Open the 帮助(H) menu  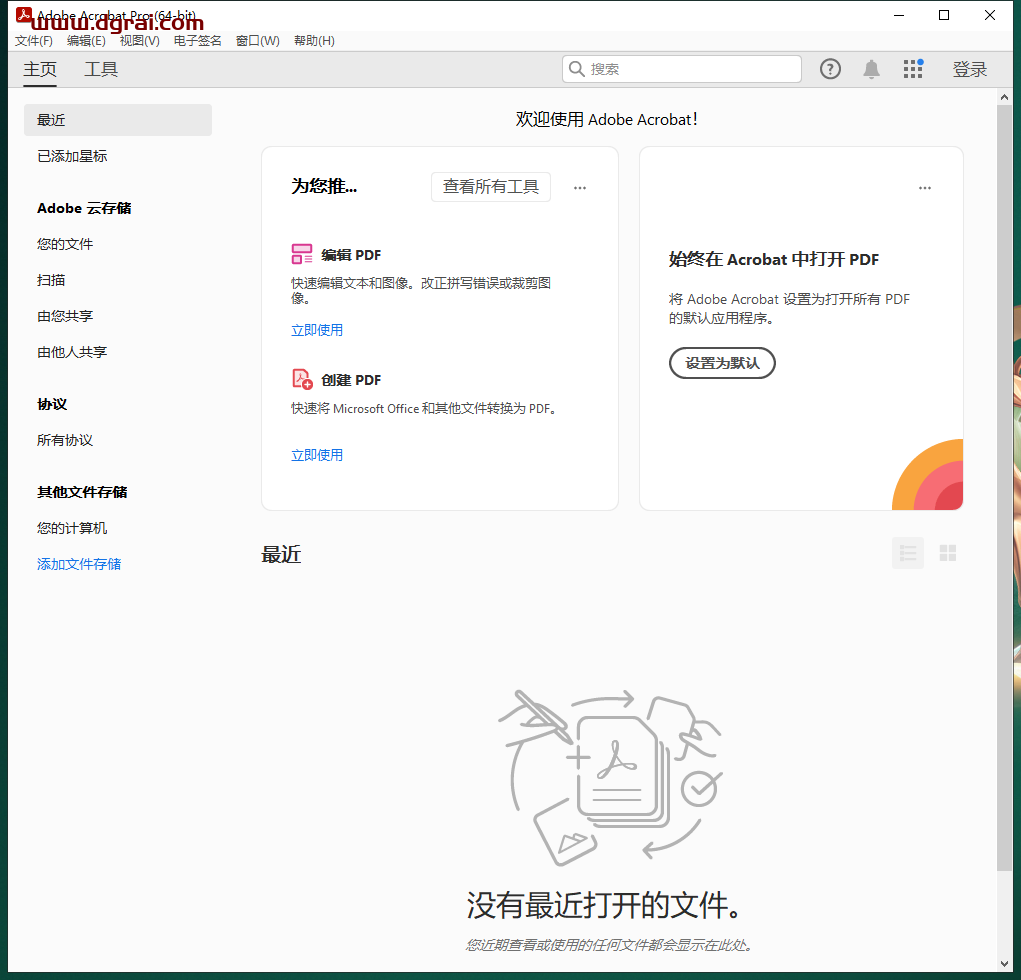[314, 40]
